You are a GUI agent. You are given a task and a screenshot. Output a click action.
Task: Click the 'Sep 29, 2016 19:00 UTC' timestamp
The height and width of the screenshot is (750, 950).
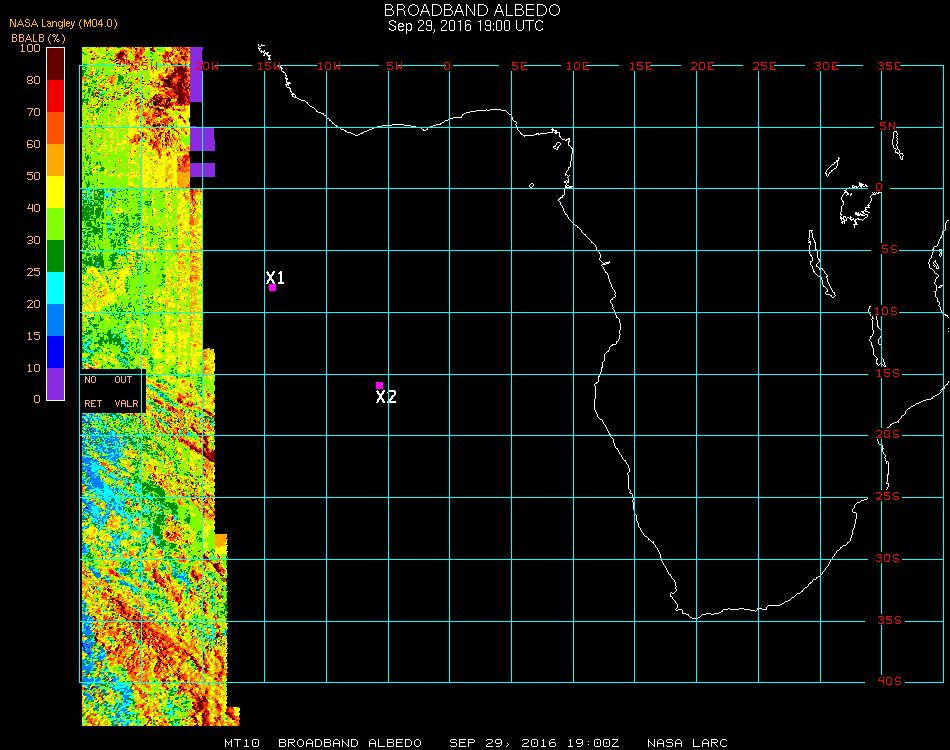pyautogui.click(x=465, y=26)
